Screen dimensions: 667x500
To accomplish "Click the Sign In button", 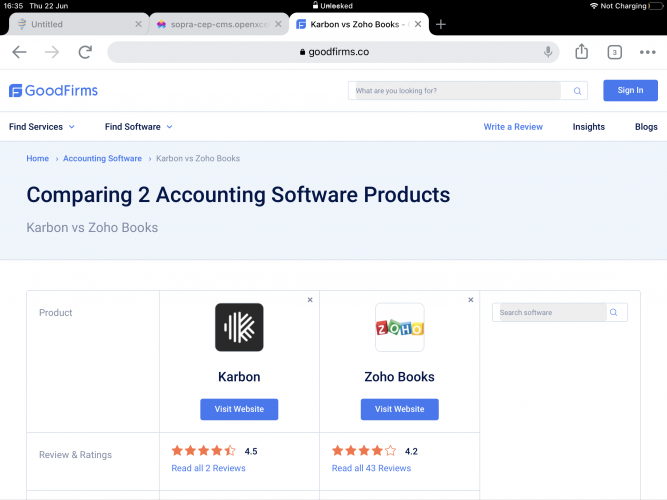I will (x=630, y=90).
